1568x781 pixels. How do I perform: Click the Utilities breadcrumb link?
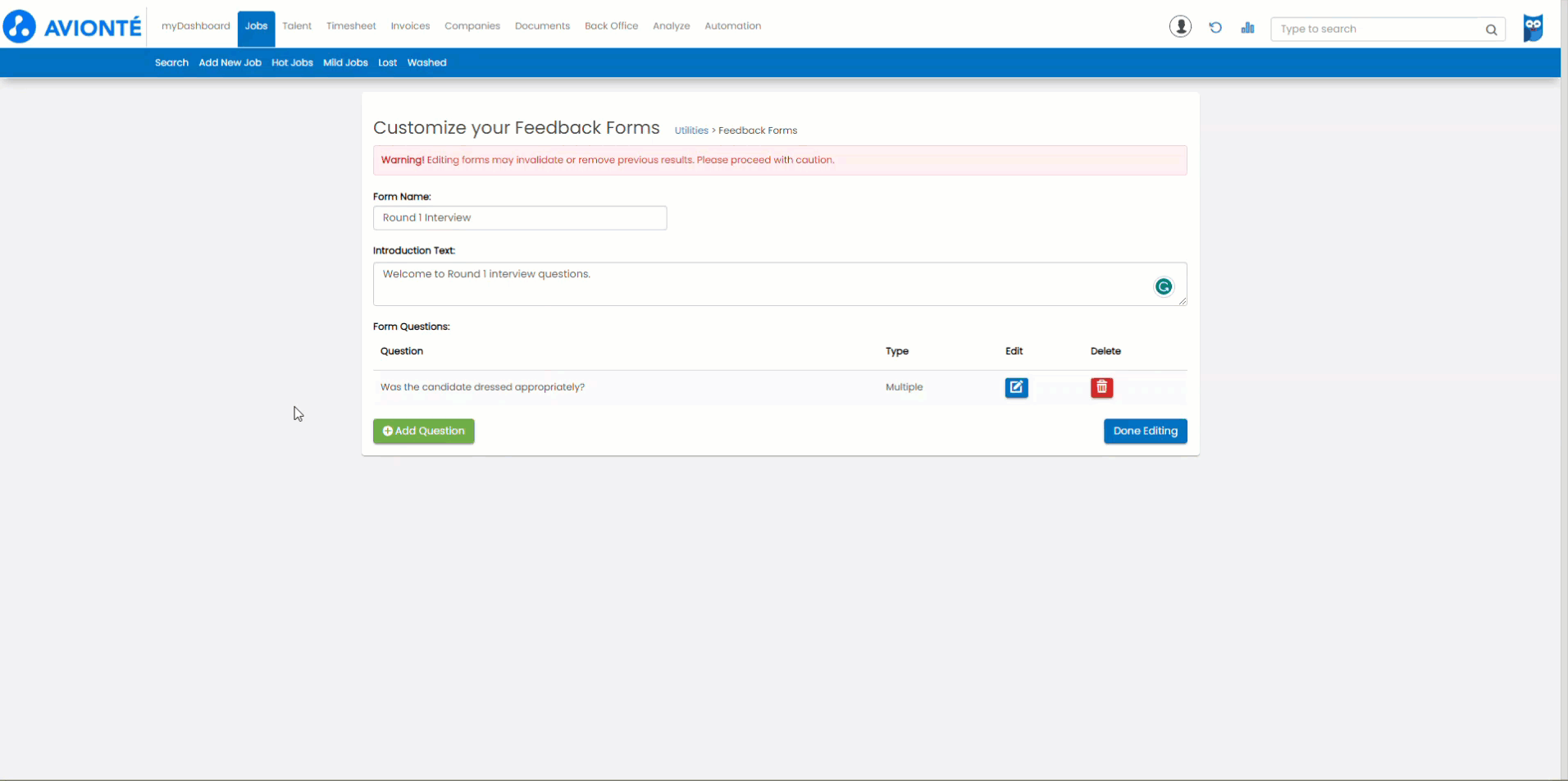[691, 130]
